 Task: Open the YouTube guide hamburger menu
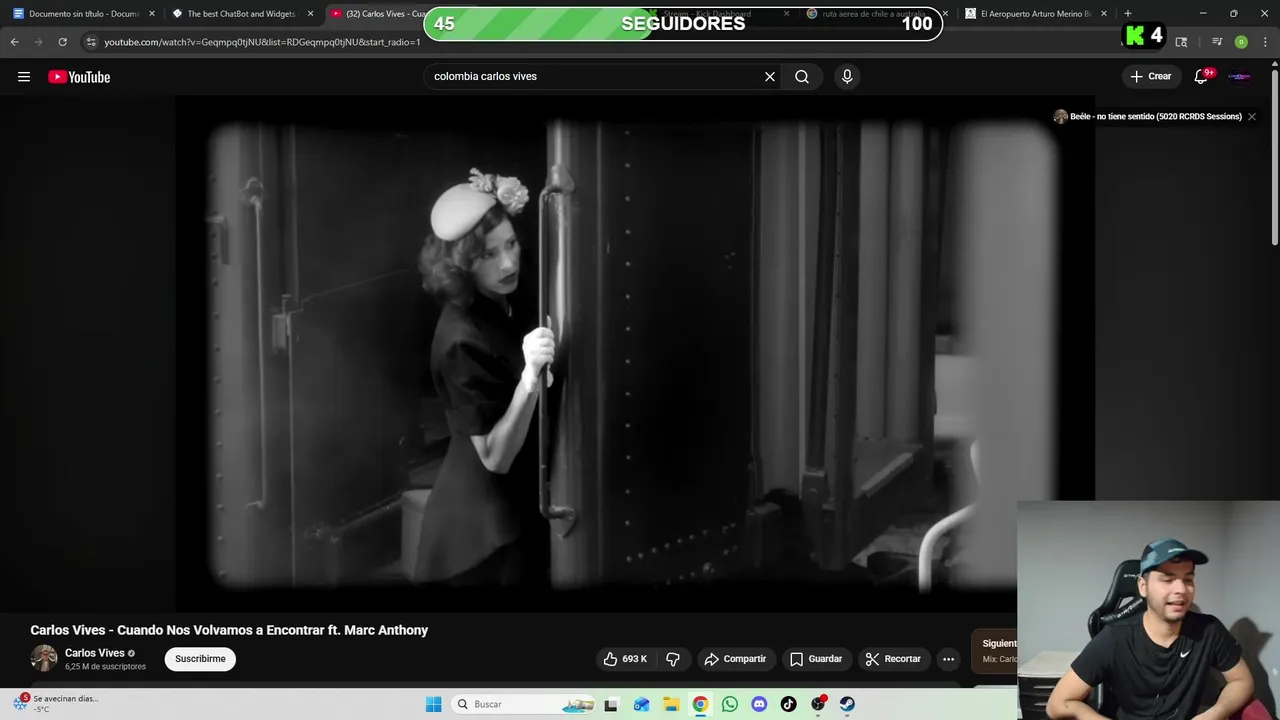point(24,77)
